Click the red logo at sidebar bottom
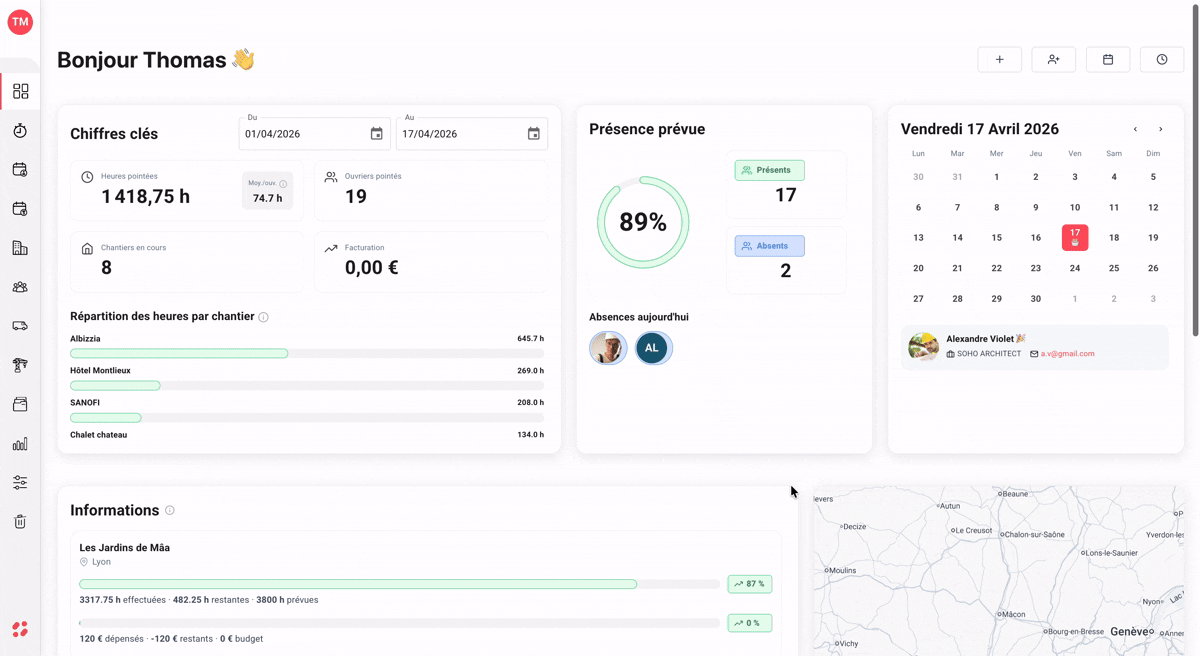This screenshot has width=1200, height=656. [x=20, y=629]
